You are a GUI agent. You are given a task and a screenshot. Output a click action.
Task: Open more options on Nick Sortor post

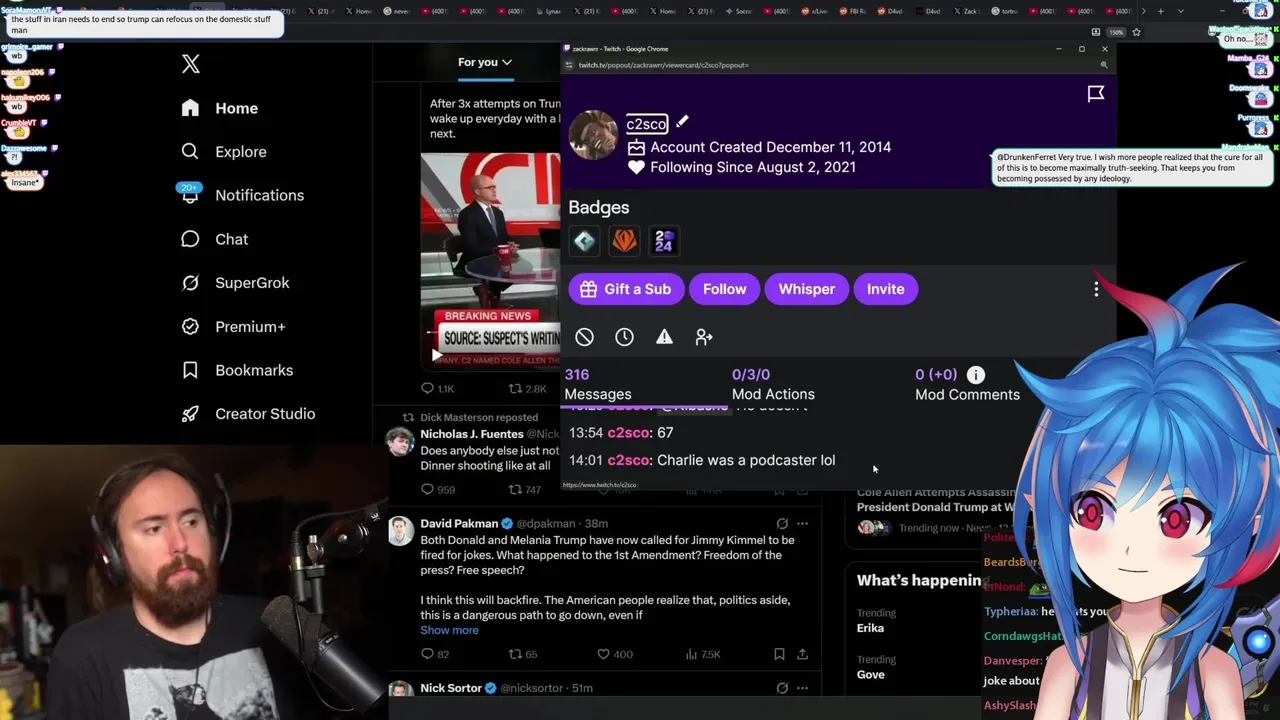(x=802, y=688)
